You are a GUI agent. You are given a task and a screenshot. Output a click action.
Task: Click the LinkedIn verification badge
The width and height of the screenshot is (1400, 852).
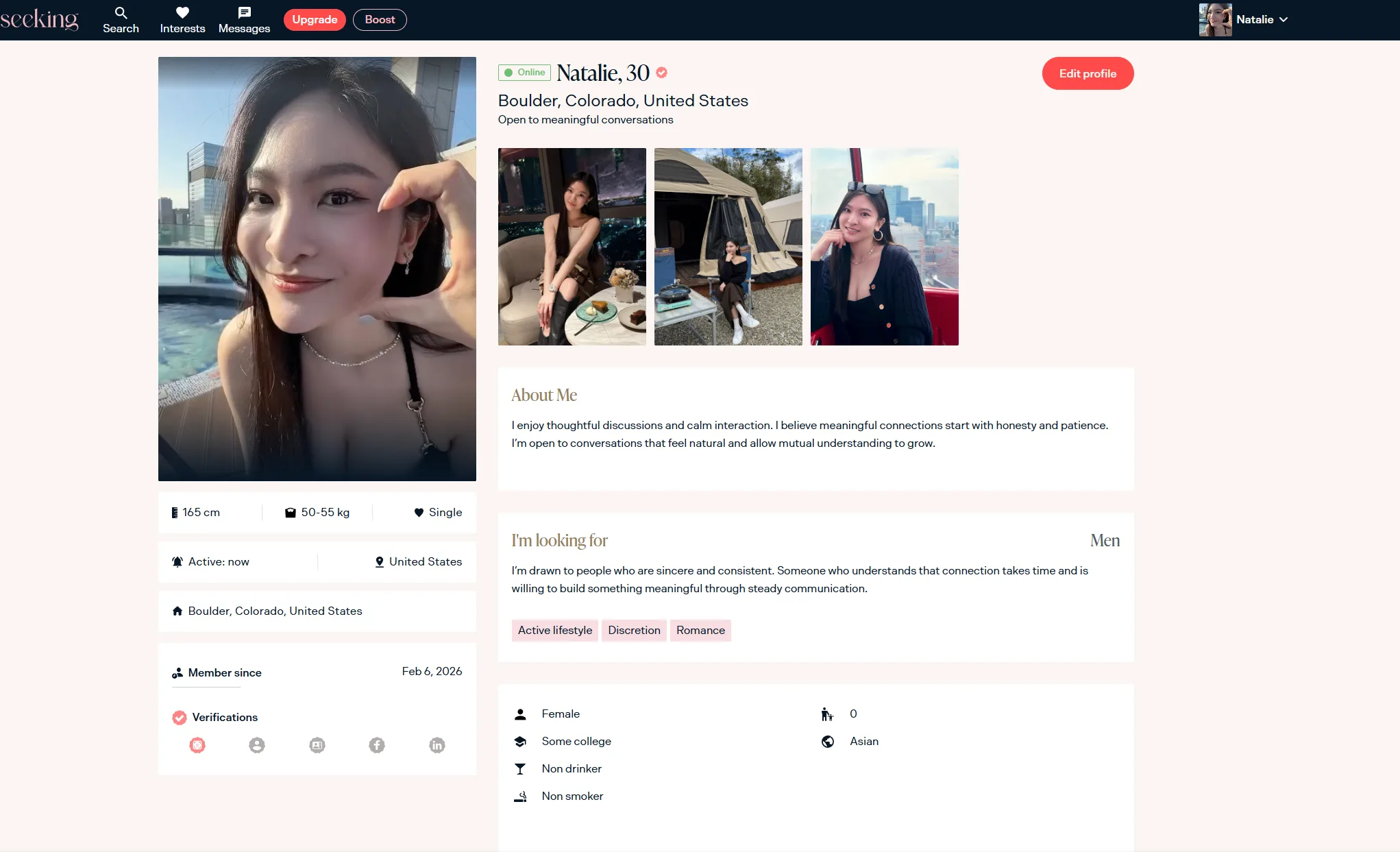click(437, 745)
